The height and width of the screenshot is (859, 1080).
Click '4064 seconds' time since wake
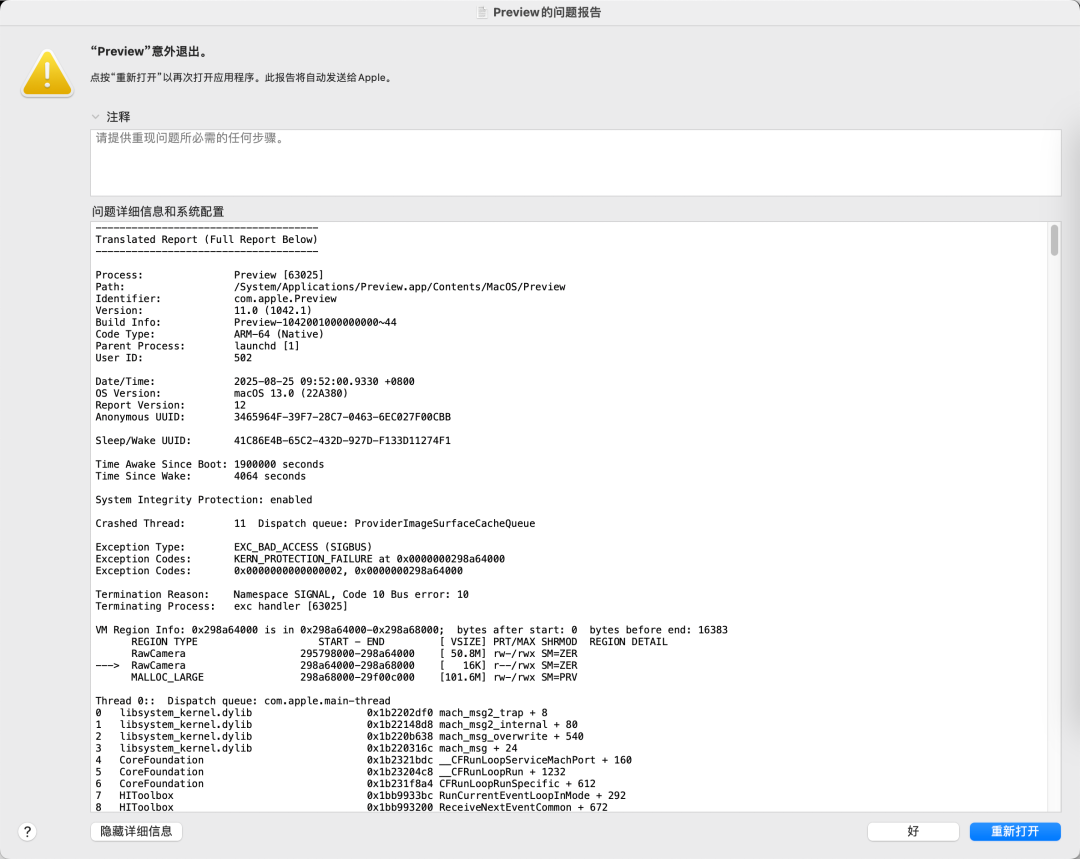269,476
